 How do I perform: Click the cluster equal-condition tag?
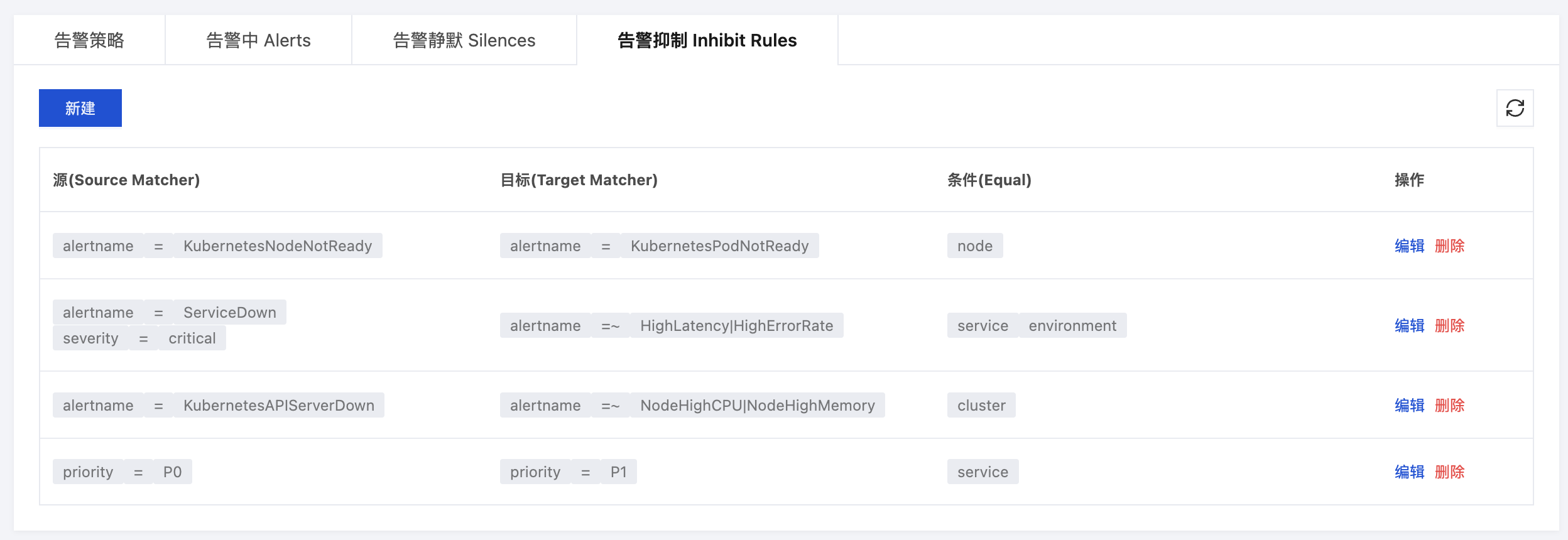click(x=981, y=405)
